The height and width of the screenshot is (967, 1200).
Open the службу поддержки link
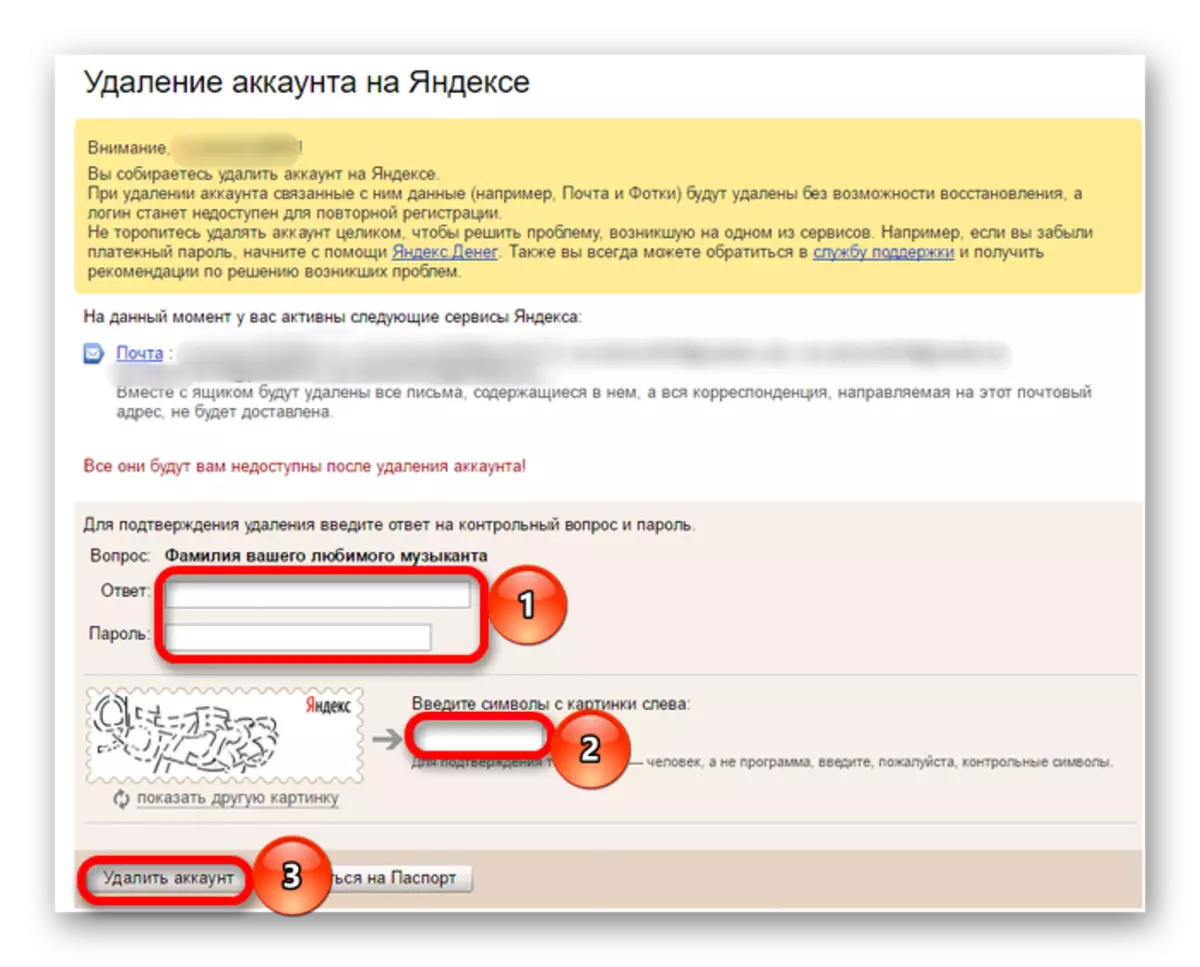coord(884,252)
